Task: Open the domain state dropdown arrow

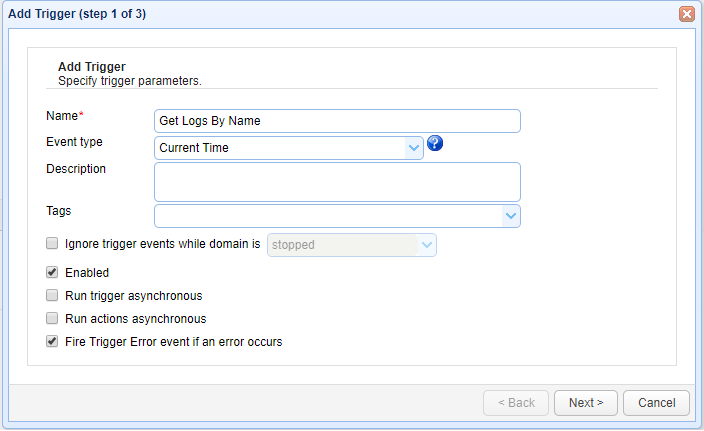Action: point(426,245)
